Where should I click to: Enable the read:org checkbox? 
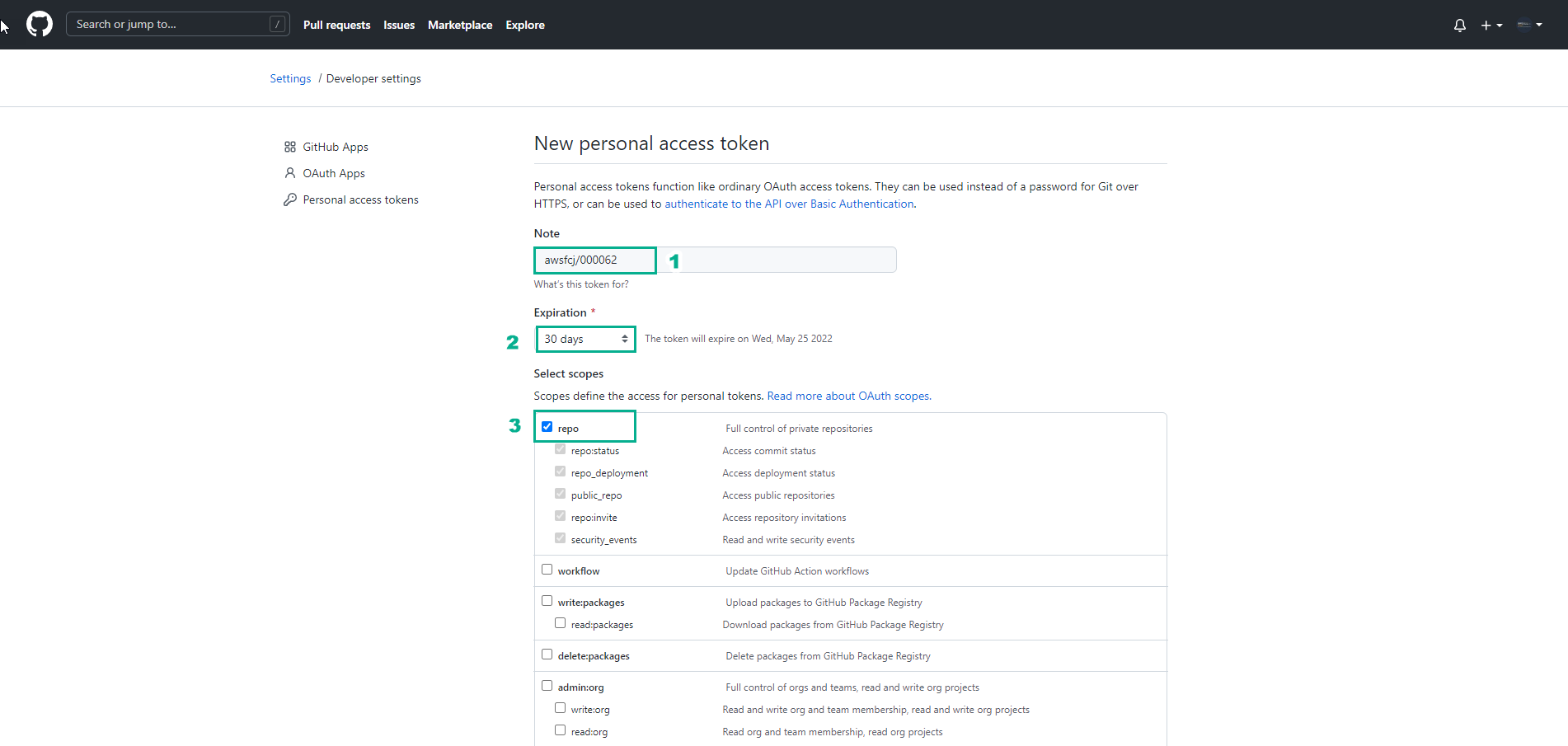click(x=560, y=730)
